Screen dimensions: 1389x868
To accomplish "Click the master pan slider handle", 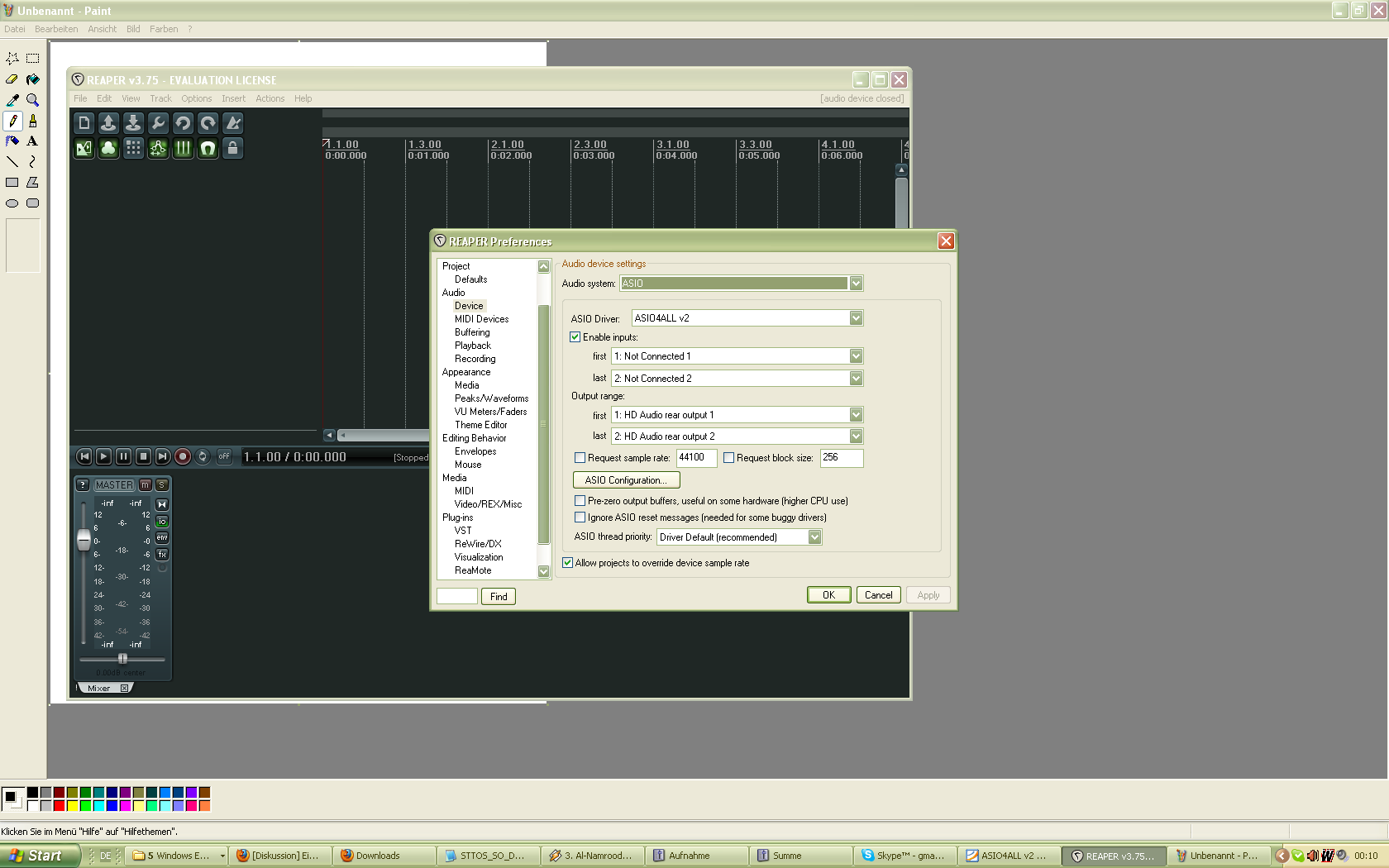I will tap(122, 659).
